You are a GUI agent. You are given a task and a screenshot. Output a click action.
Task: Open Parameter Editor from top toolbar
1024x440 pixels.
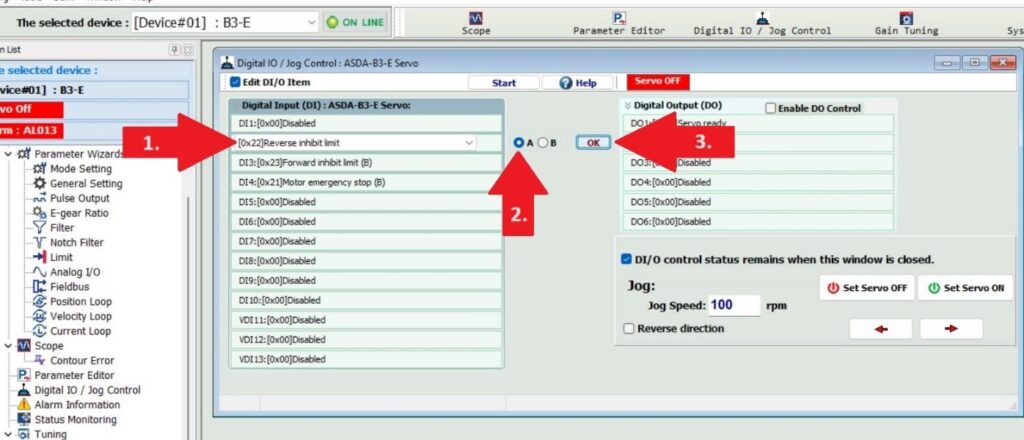tap(619, 23)
